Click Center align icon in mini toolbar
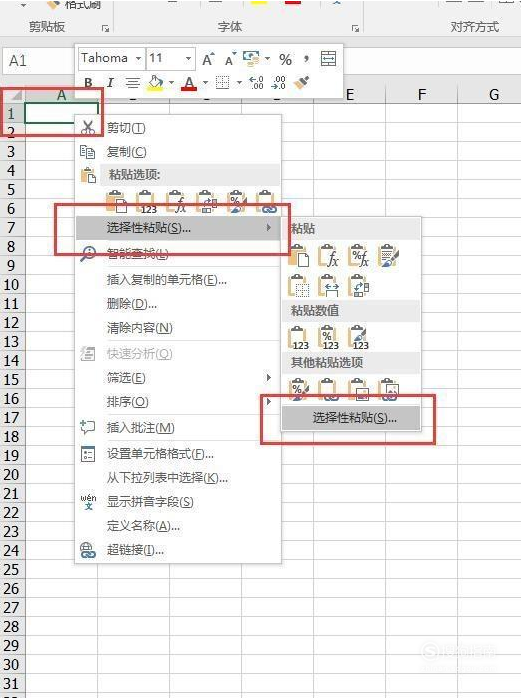521x698 pixels. tap(132, 82)
